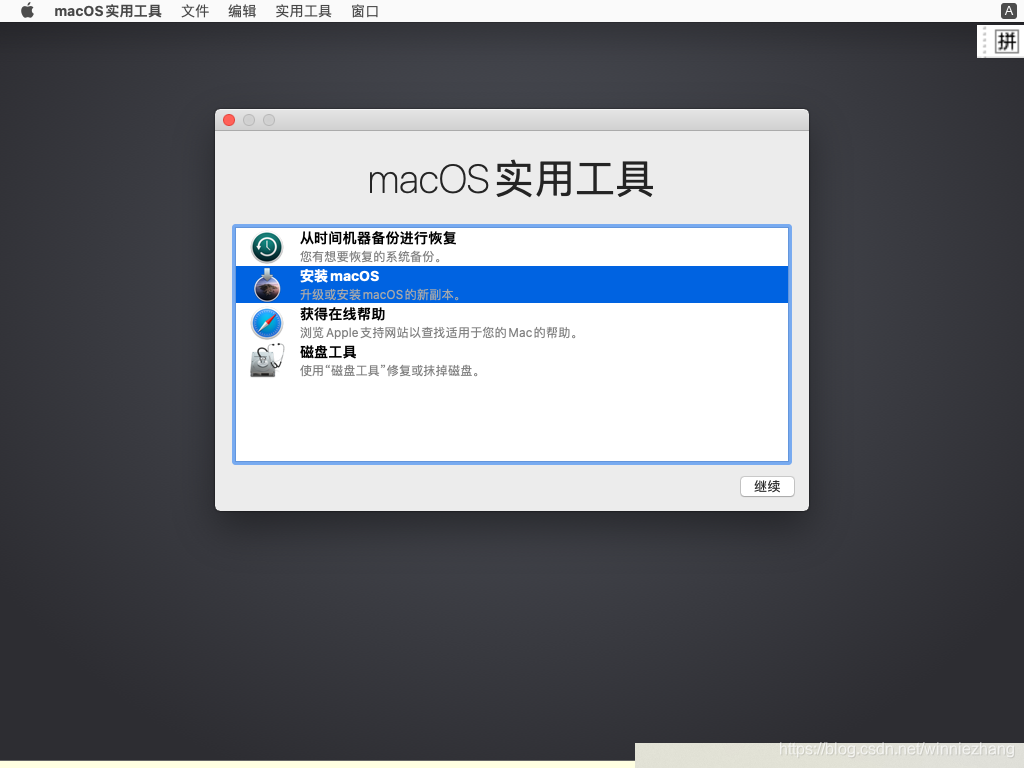Click the Pinyin '拼' input icon

(x=1006, y=42)
